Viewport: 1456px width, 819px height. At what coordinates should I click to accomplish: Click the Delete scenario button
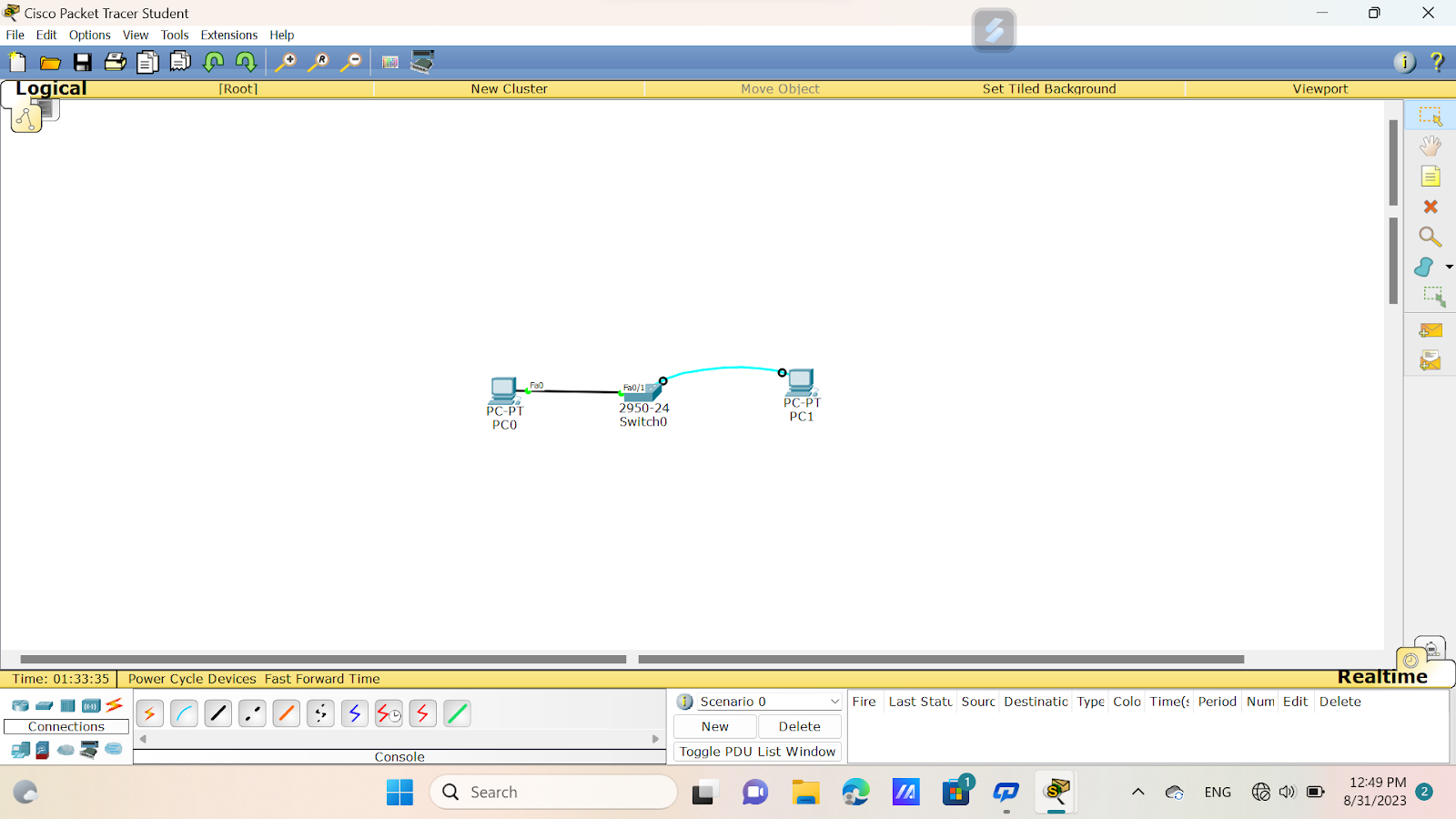coord(799,726)
